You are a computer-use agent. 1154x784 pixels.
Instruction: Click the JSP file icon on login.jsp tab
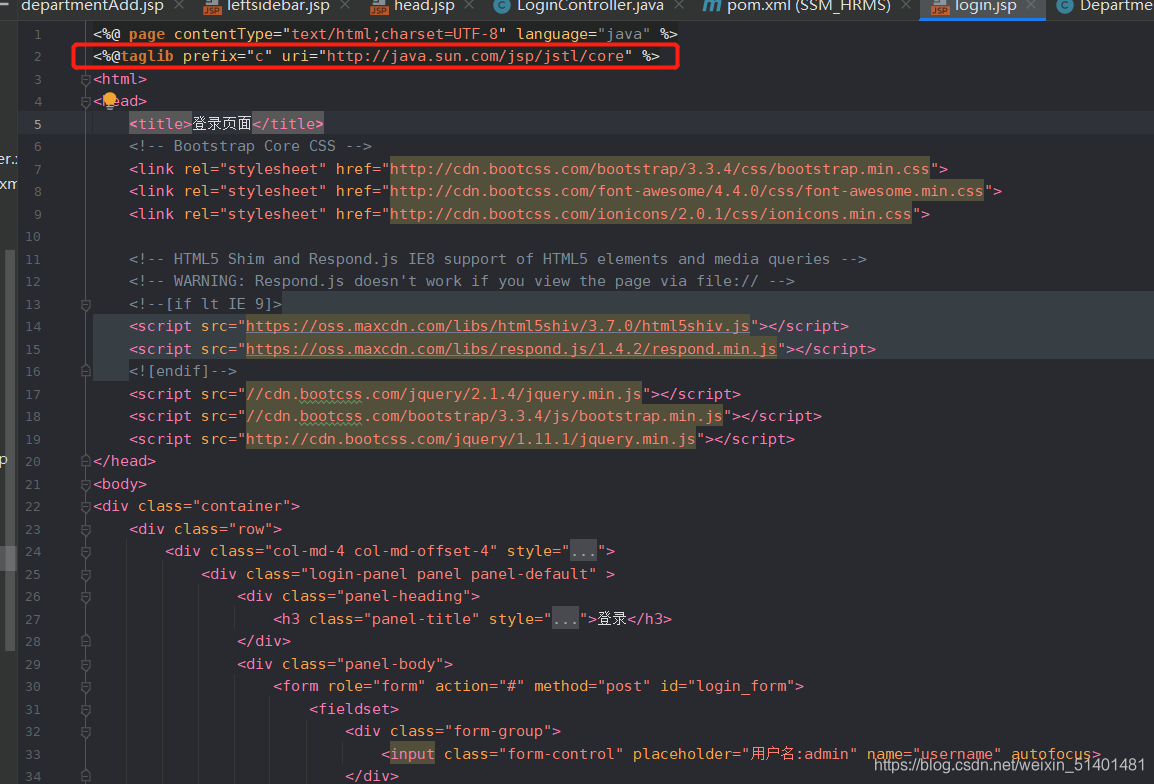[940, 7]
